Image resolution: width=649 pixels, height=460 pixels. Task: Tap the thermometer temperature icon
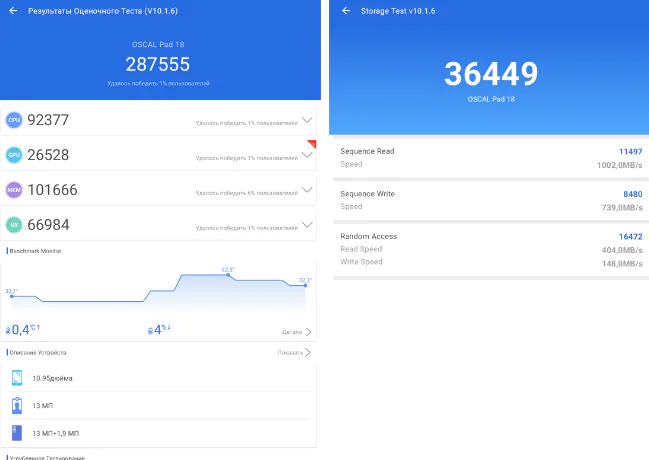[8, 331]
